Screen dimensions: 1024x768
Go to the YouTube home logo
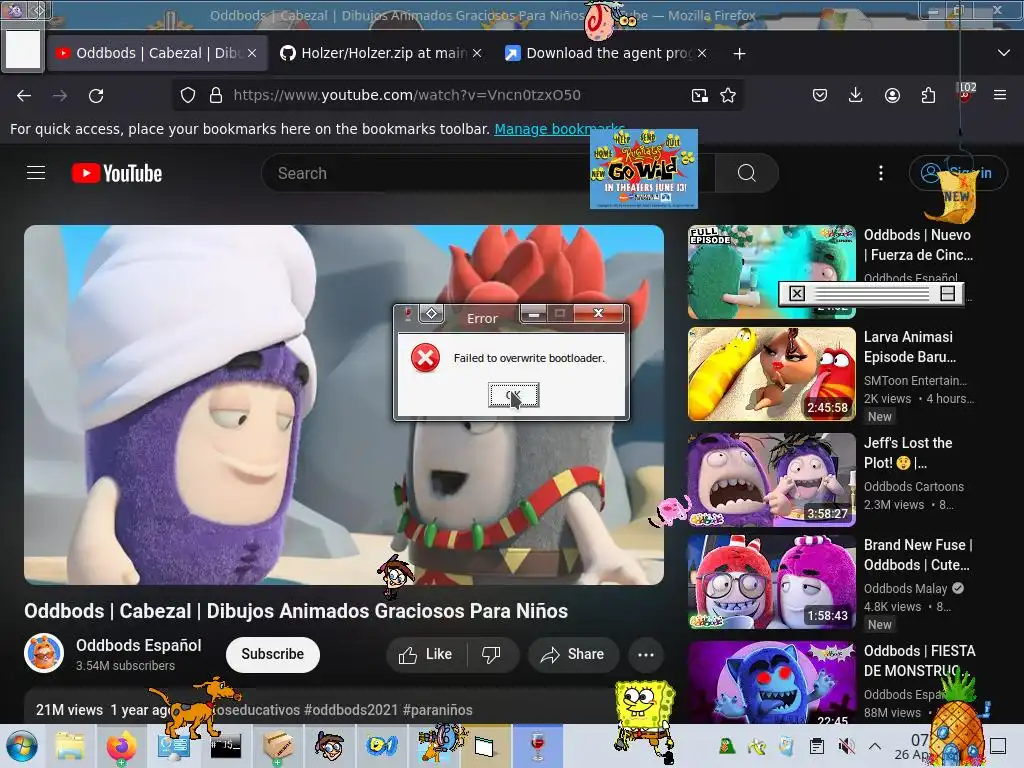pyautogui.click(x=117, y=173)
